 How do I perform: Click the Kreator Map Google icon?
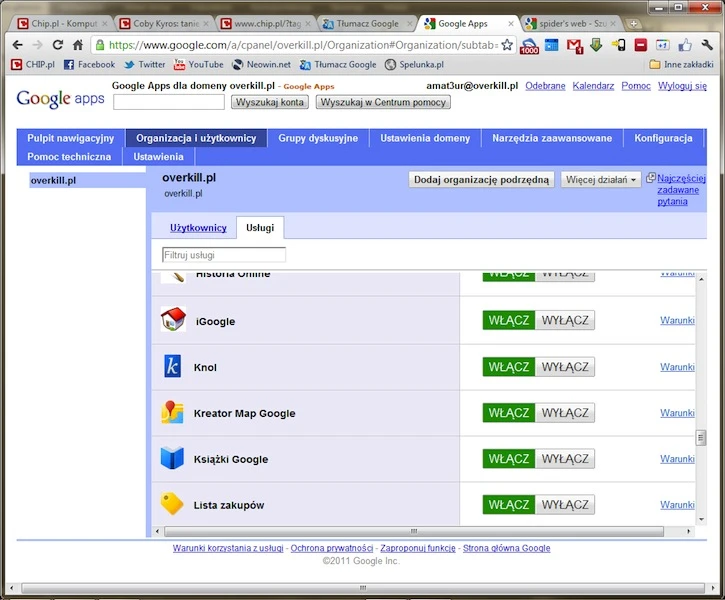tap(172, 412)
